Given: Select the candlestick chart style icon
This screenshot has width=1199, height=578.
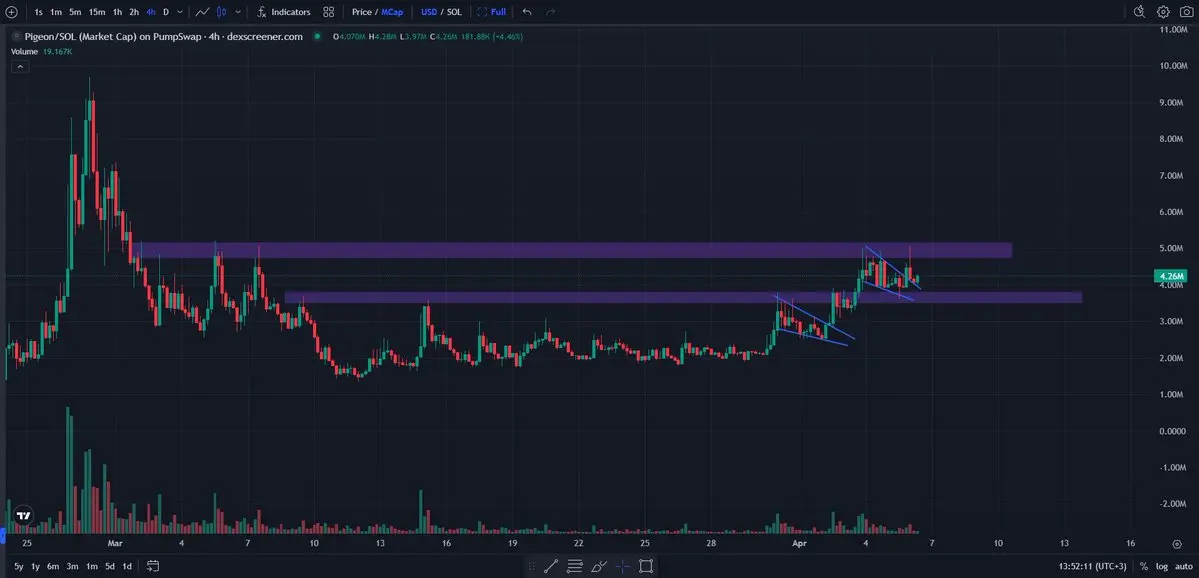Looking at the screenshot, I should (x=222, y=12).
